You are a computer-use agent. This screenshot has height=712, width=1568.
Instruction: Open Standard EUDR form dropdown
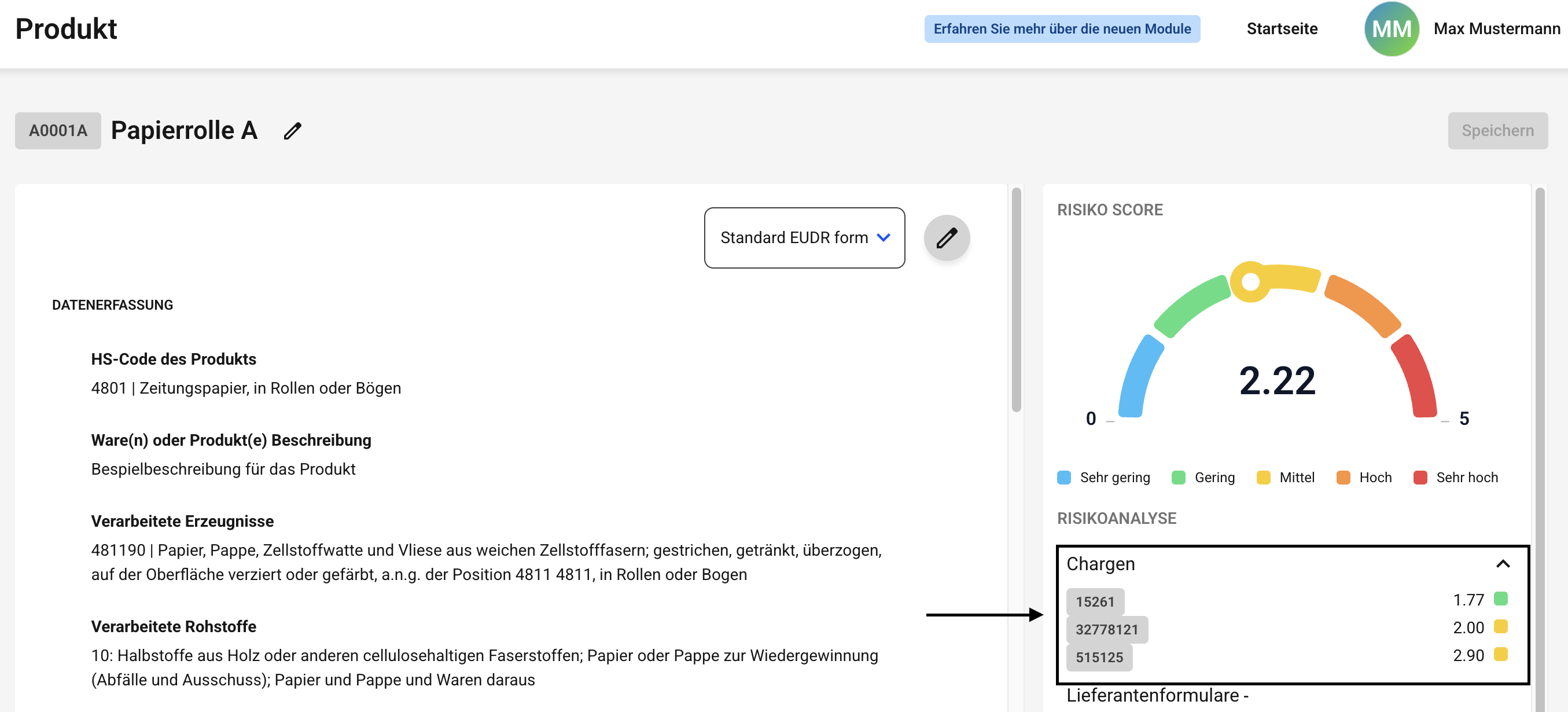coord(804,237)
